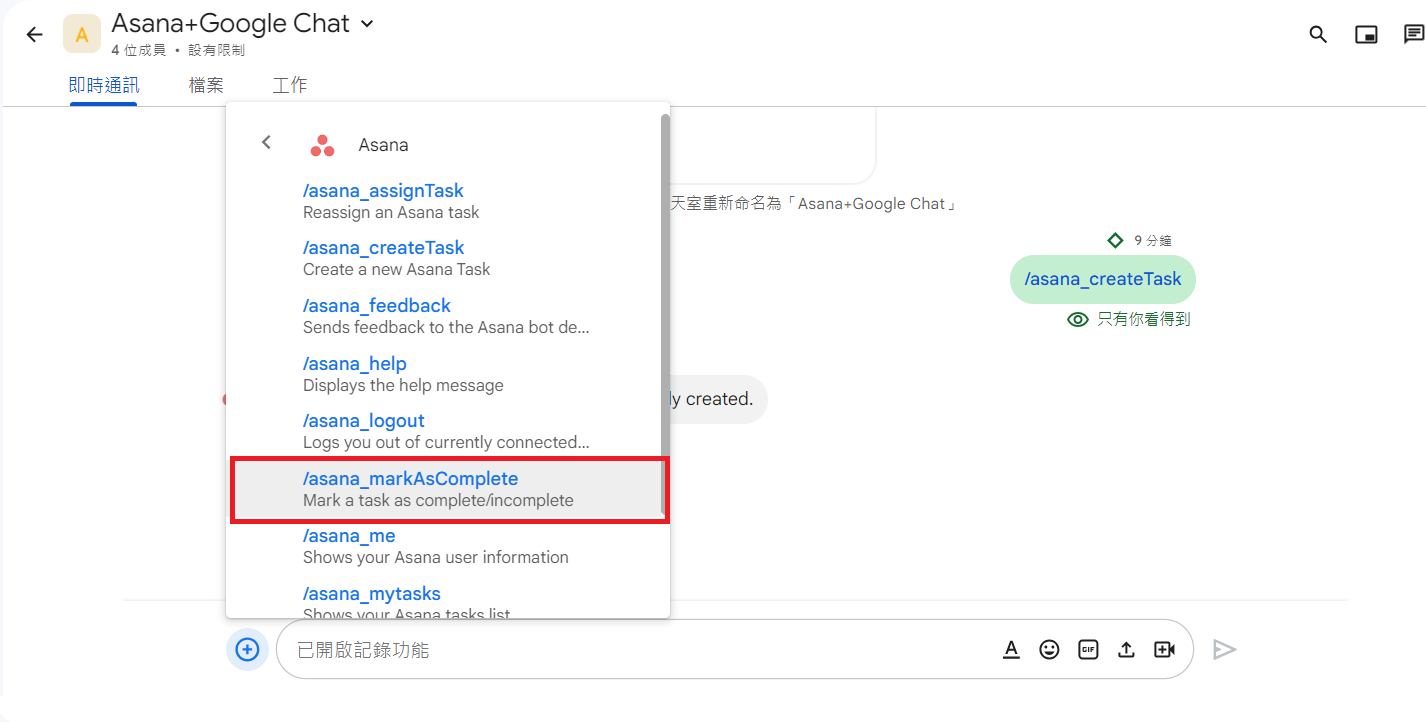Click the 設有限制 restriction label
This screenshot has width=1426, height=722.
click(x=216, y=50)
